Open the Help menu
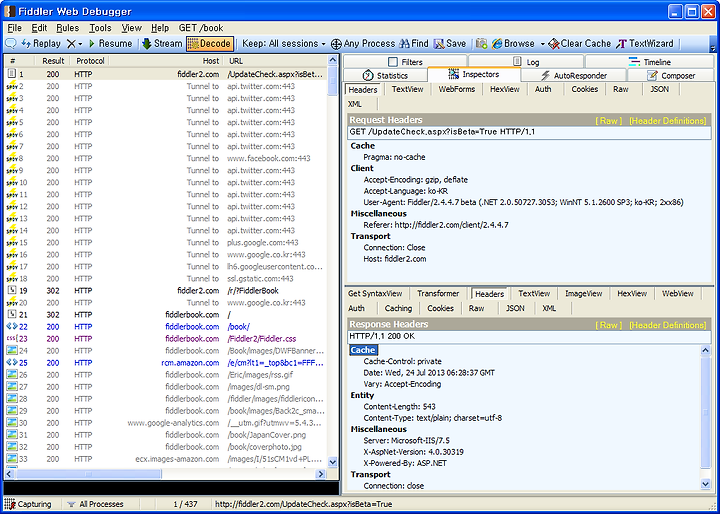This screenshot has width=720, height=514. (x=160, y=28)
